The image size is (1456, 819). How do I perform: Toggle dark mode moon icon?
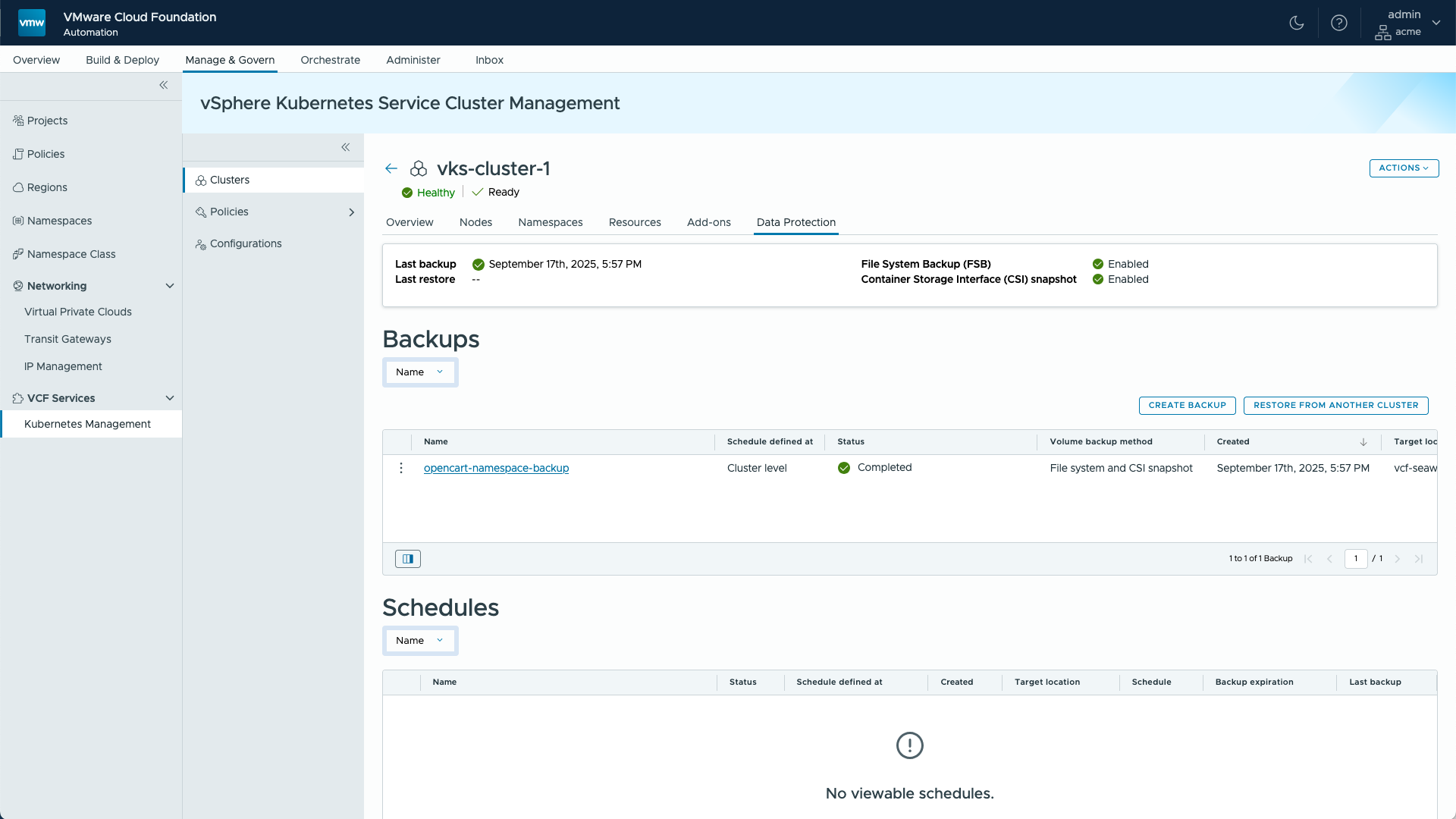pyautogui.click(x=1297, y=23)
